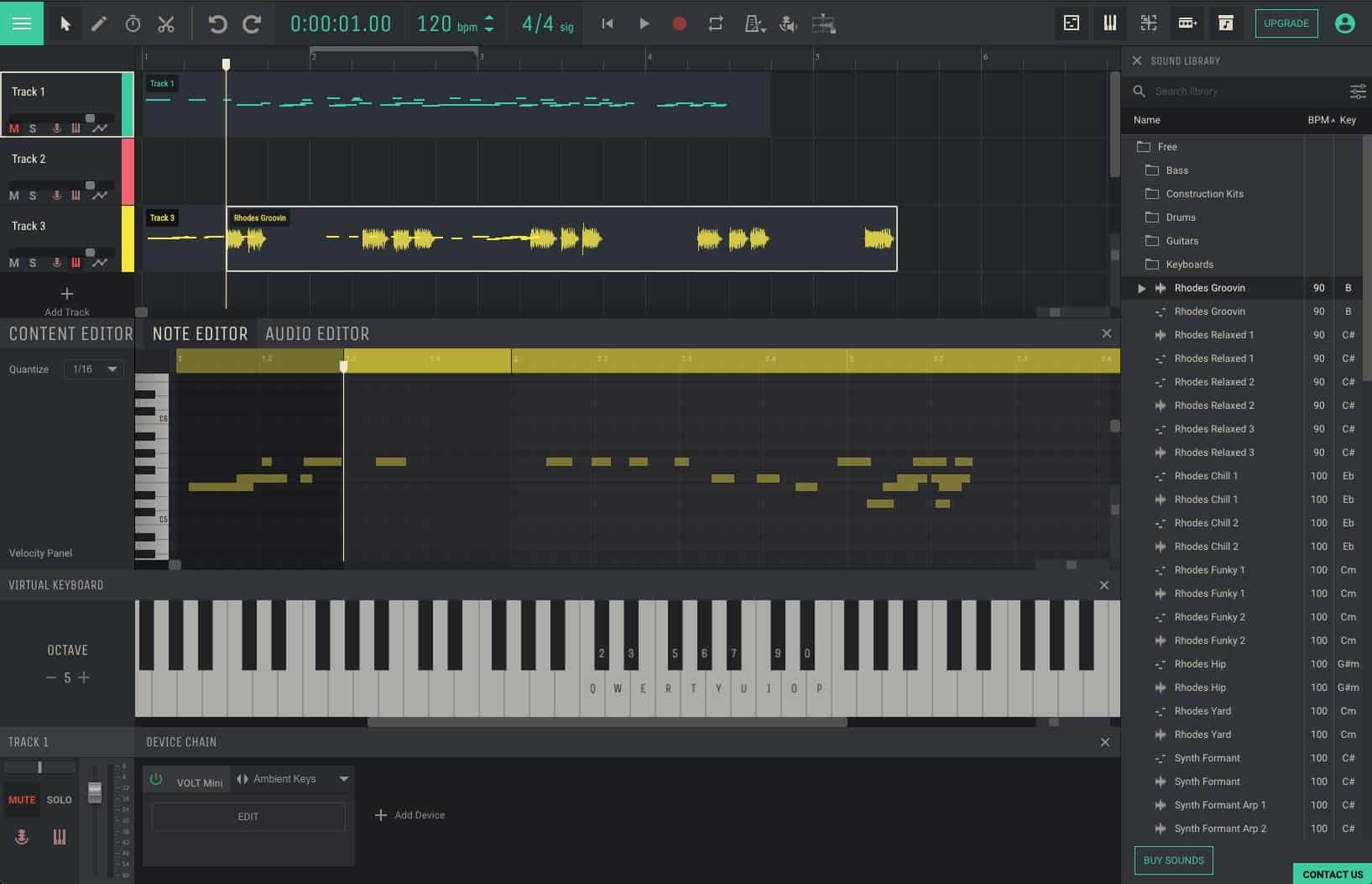Click the Redo arrow
The height and width of the screenshot is (884, 1372).
point(251,24)
